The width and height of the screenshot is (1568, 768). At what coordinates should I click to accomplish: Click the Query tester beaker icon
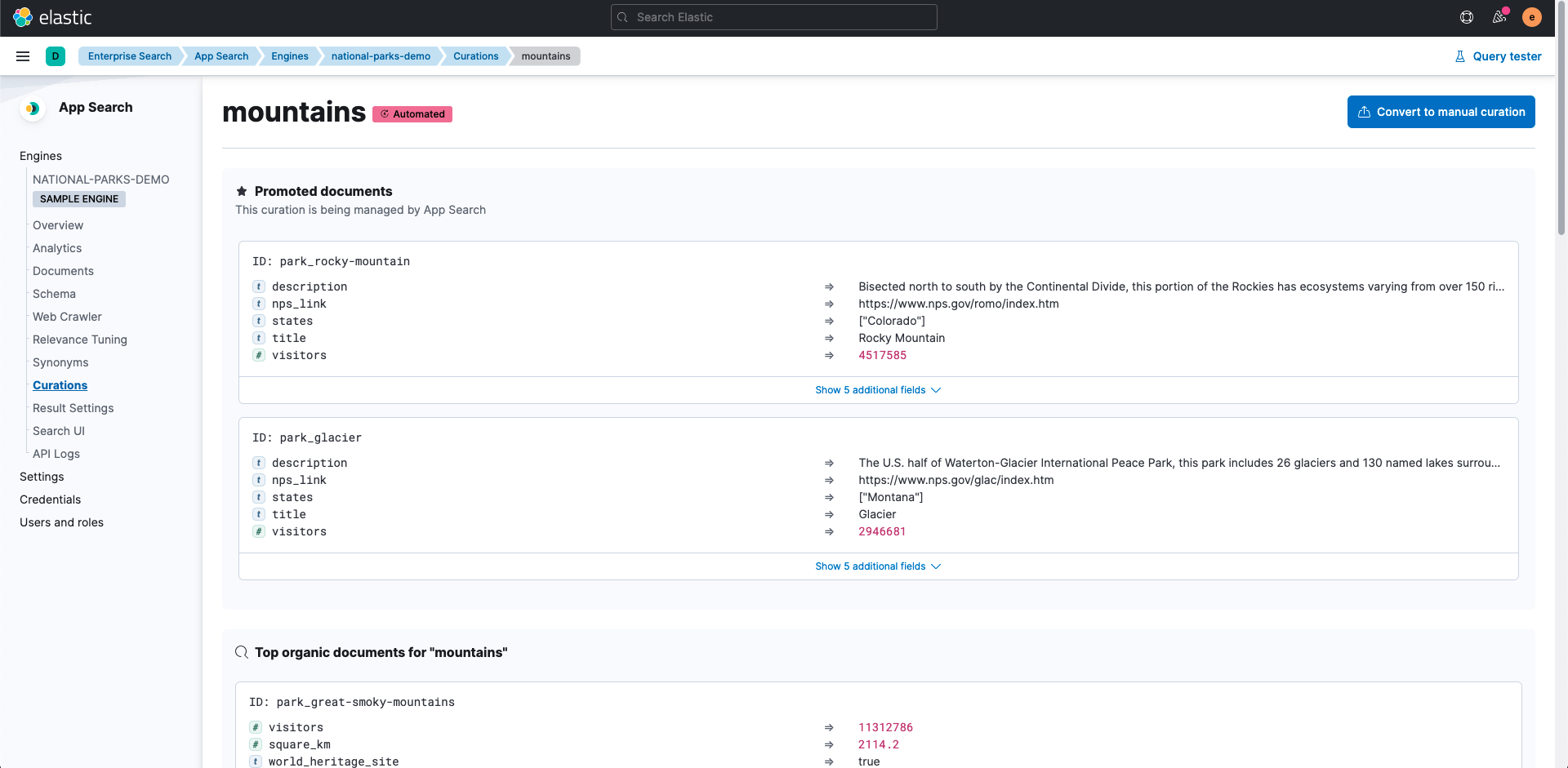[x=1460, y=56]
